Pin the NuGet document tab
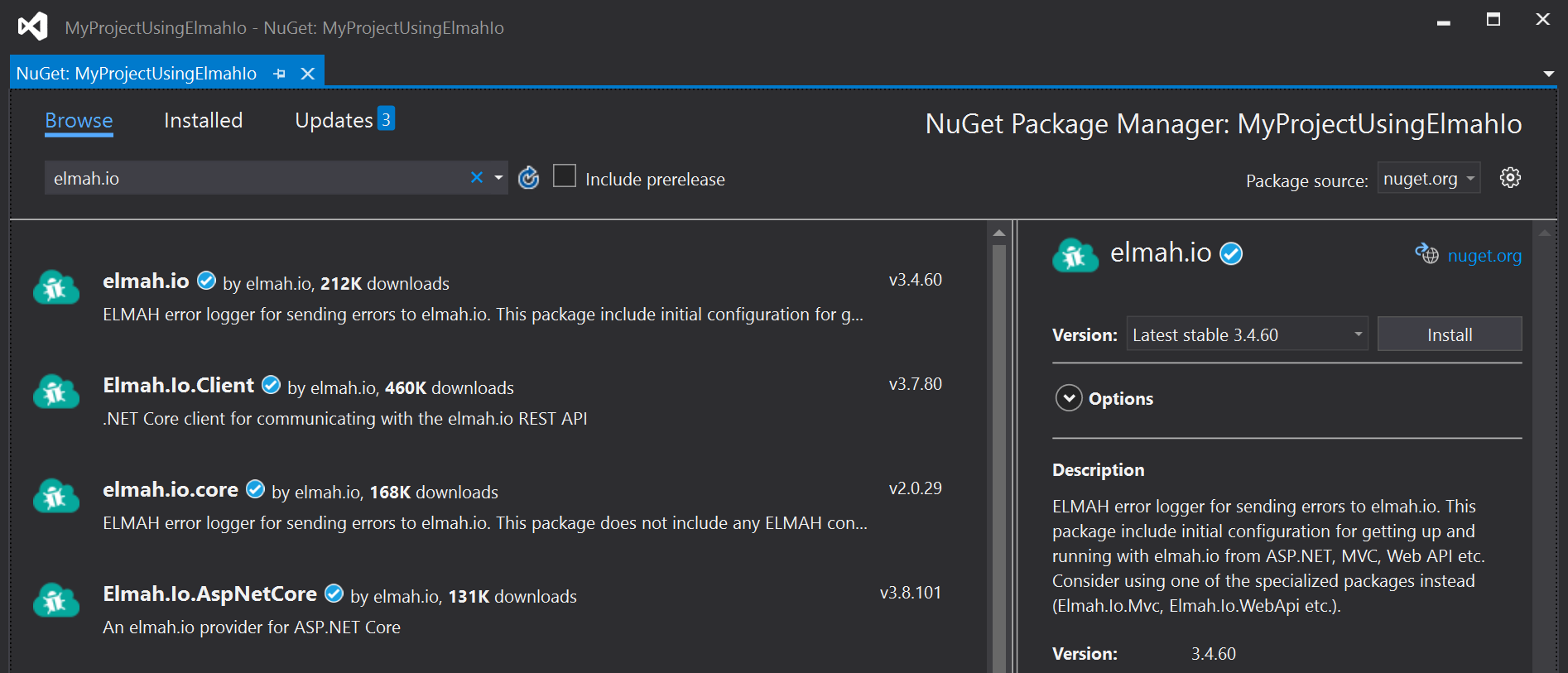The width and height of the screenshot is (1568, 673). (x=280, y=74)
